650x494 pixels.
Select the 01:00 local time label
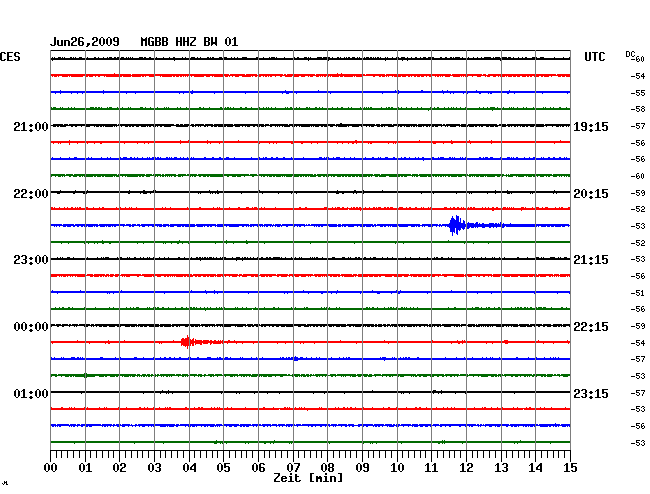[x=31, y=393]
